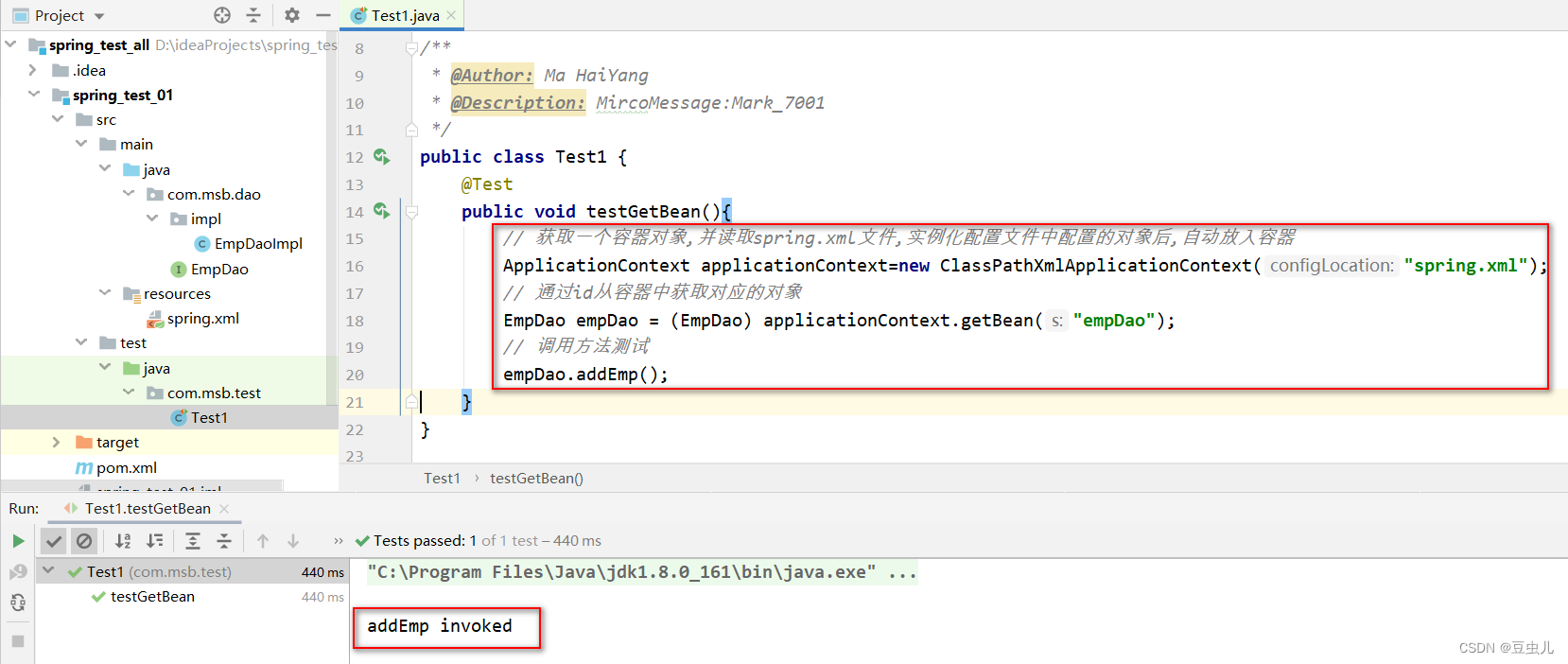Click testGetBean() in the breadcrumb bar
Viewport: 1568px width, 664px height.
pyautogui.click(x=536, y=479)
